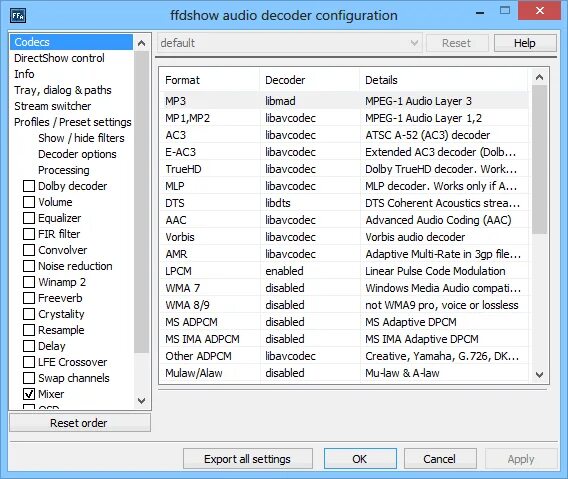Click enabled decoder for LPCM
Screen dimensions: 568x479
[x=284, y=271]
